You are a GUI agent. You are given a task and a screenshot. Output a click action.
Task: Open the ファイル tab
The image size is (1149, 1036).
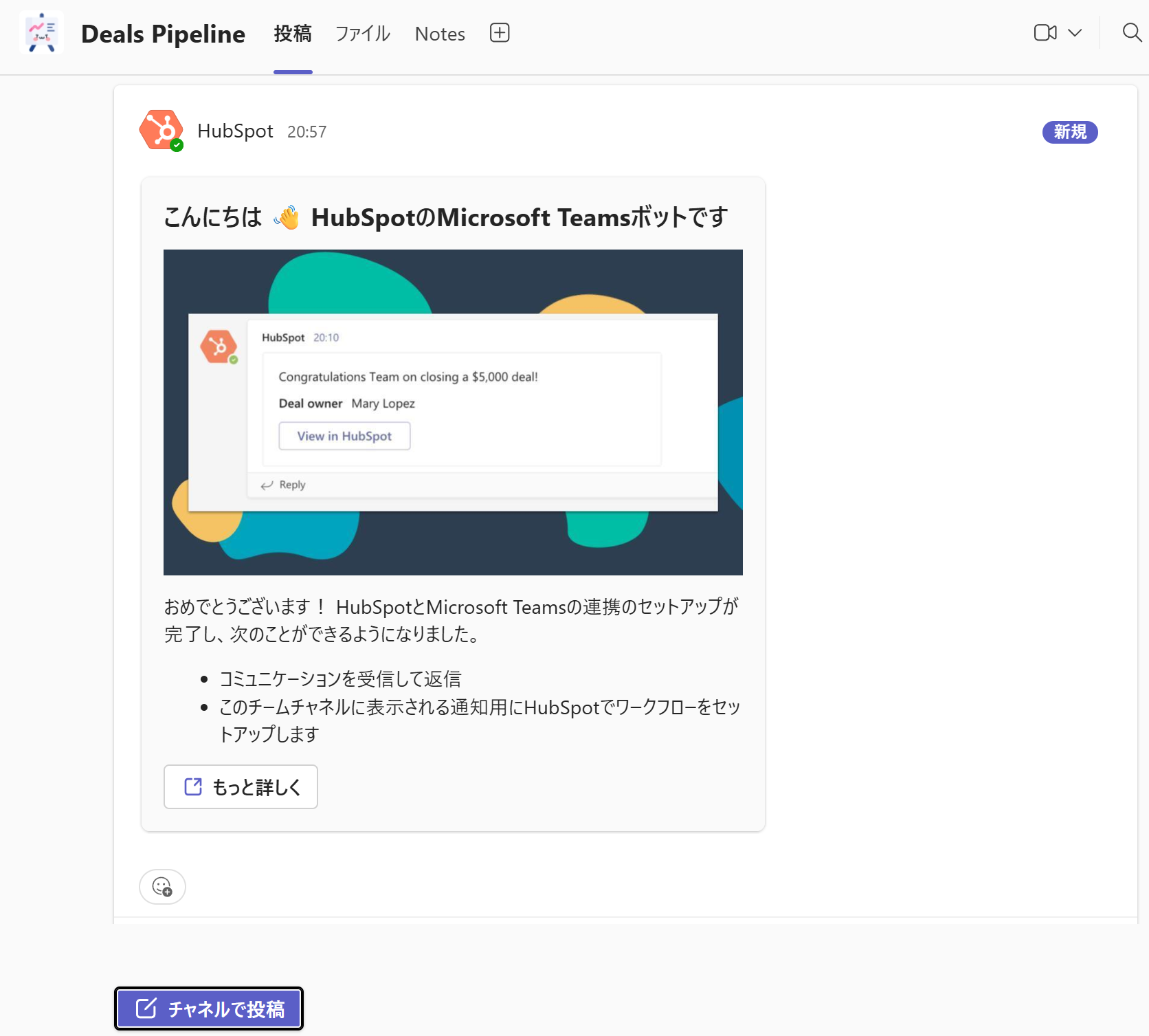coord(363,34)
